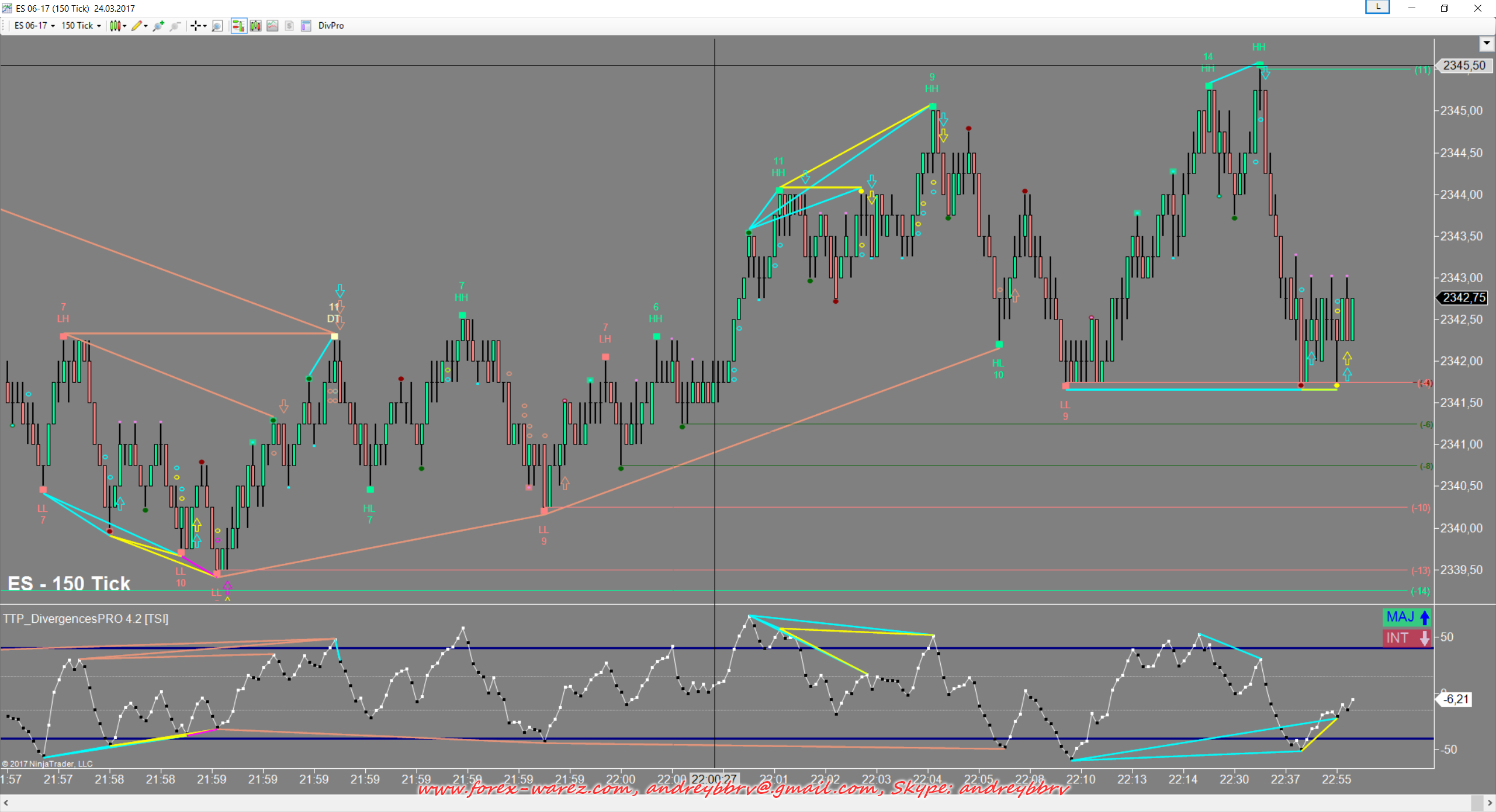Image resolution: width=1496 pixels, height=812 pixels.
Task: Click the zoom out magnifier icon
Action: tap(175, 26)
